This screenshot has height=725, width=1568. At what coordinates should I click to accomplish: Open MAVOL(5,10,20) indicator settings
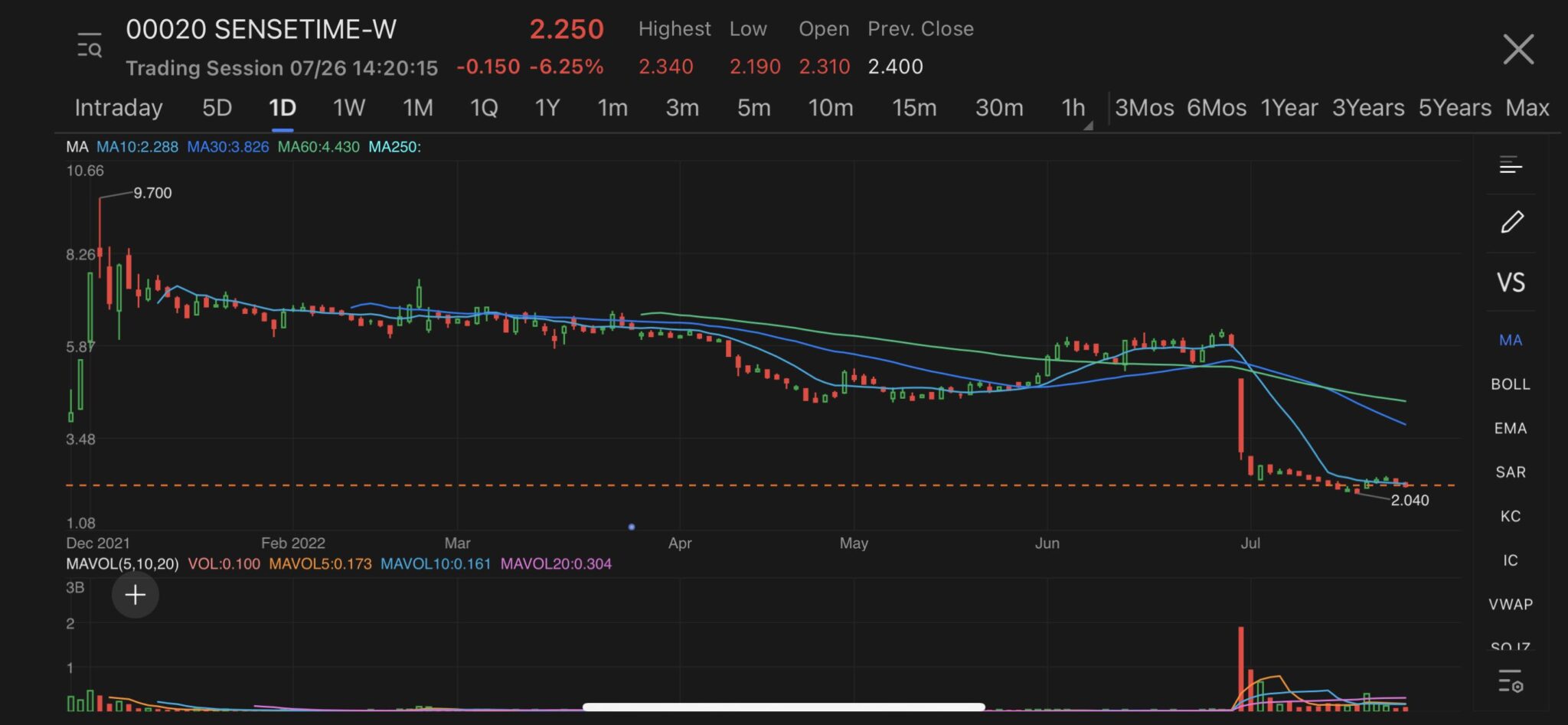point(122,564)
